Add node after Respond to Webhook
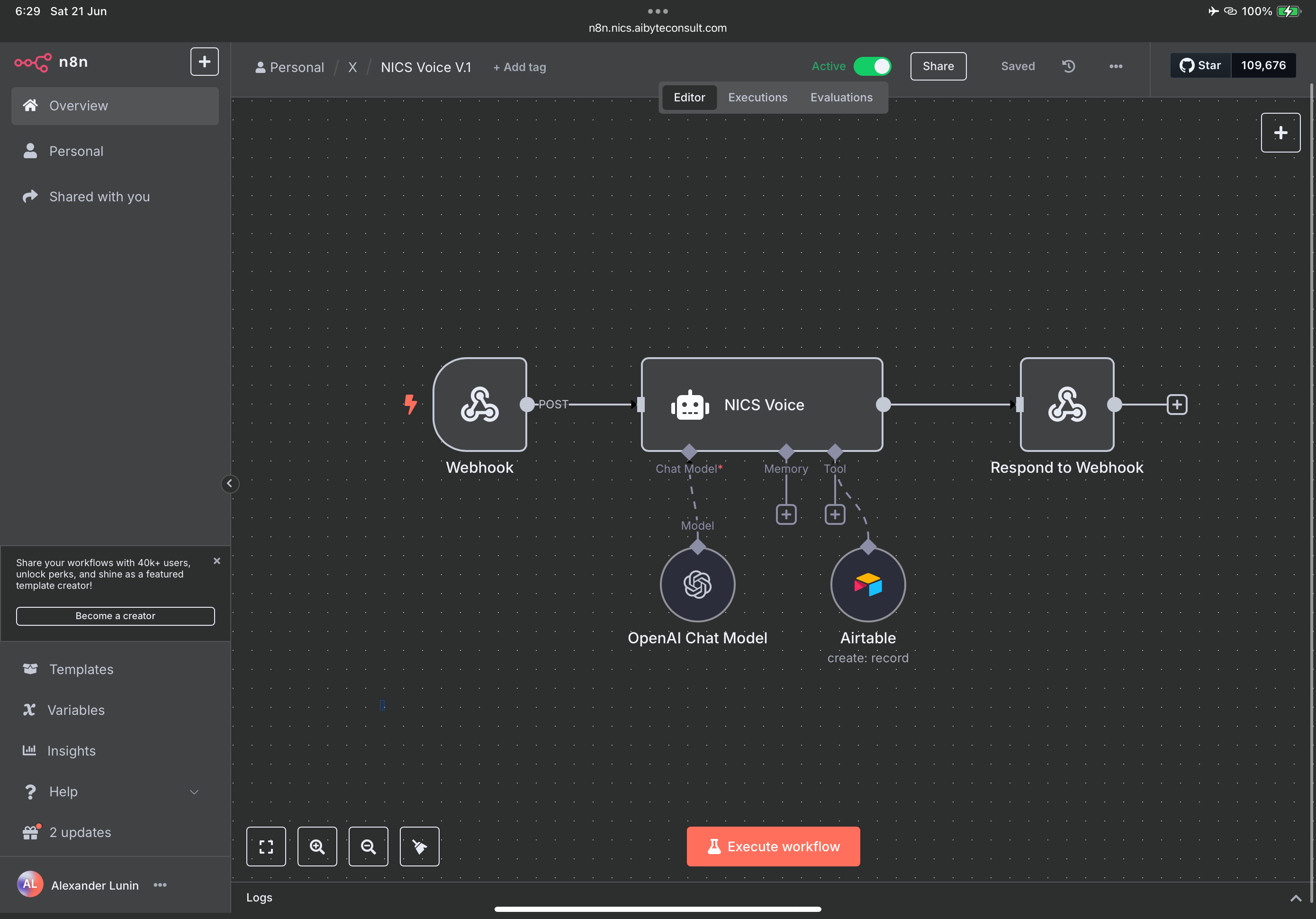 1177,404
